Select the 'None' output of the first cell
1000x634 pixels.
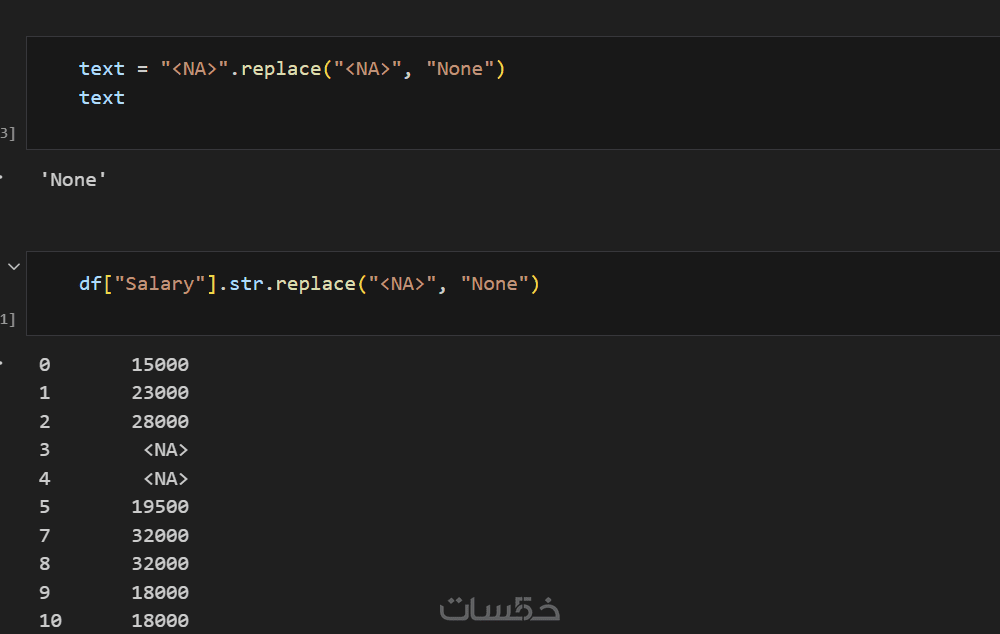click(74, 180)
